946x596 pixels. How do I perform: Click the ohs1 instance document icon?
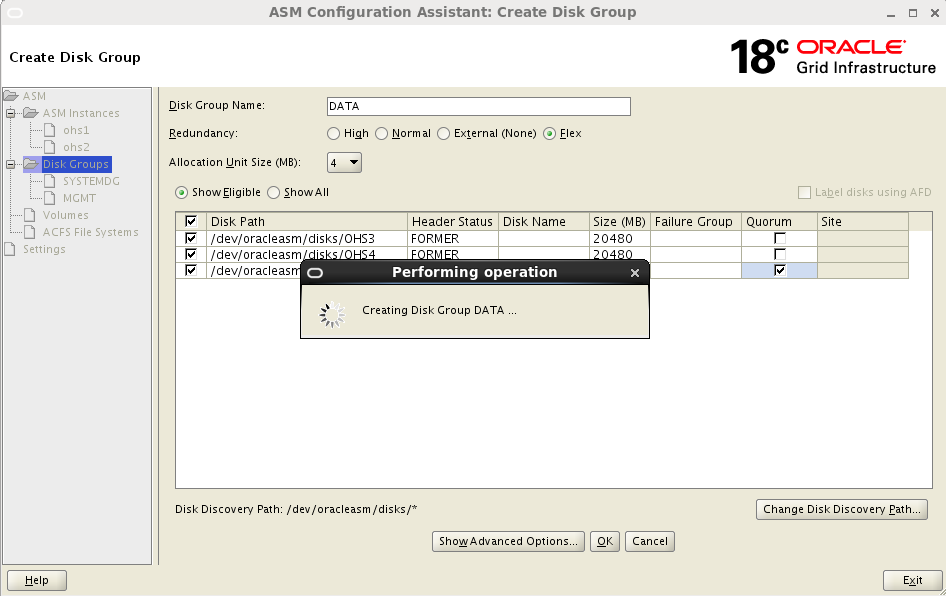coord(51,130)
